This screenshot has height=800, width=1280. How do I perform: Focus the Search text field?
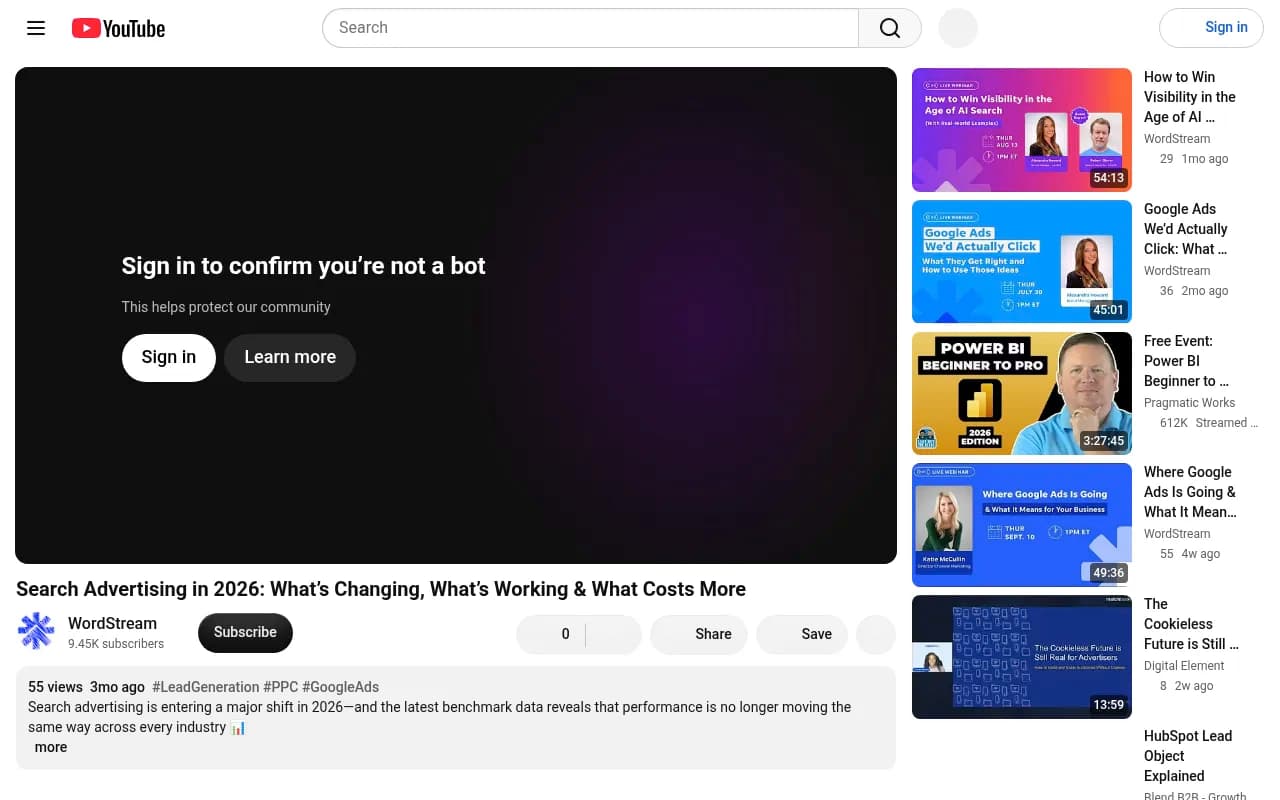point(590,28)
